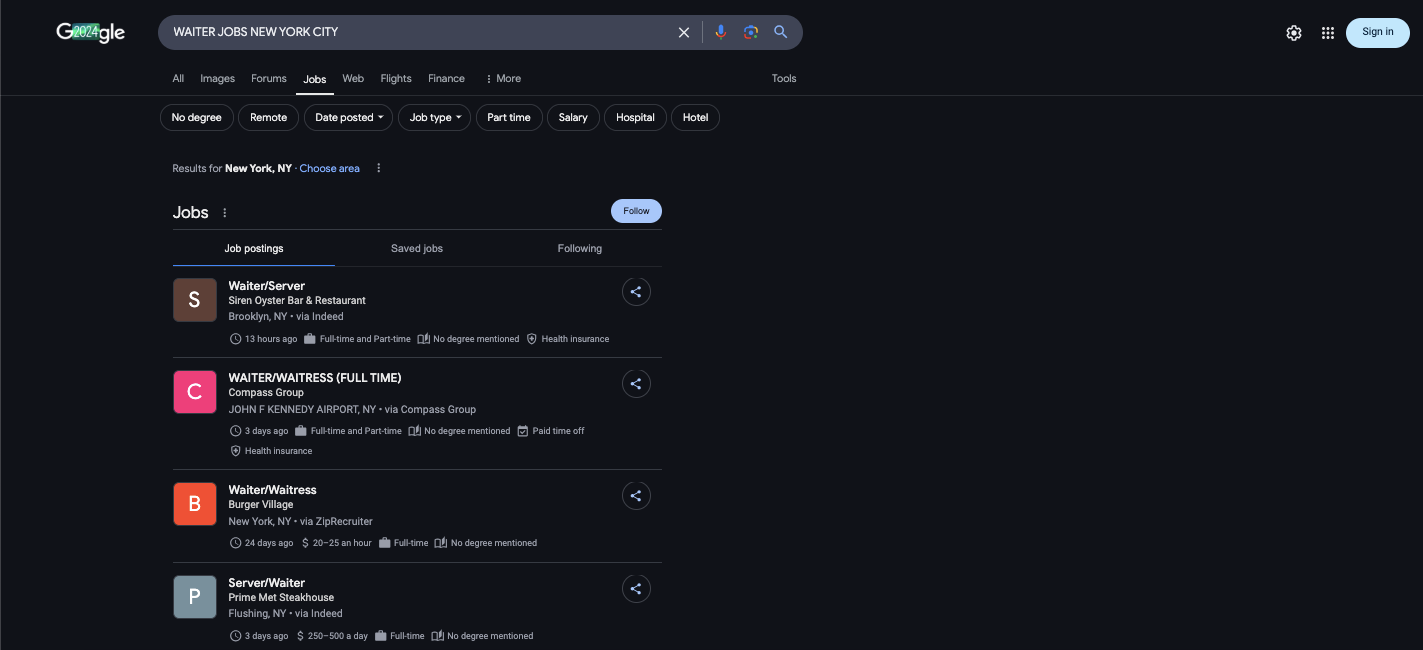Expand the Job type filter dropdown
Screen dimensions: 1423x650
pos(434,118)
